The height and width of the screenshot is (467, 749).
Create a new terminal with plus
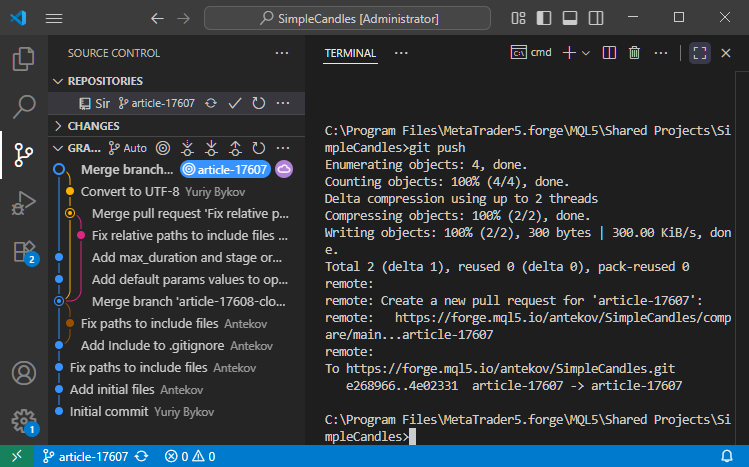[x=569, y=53]
